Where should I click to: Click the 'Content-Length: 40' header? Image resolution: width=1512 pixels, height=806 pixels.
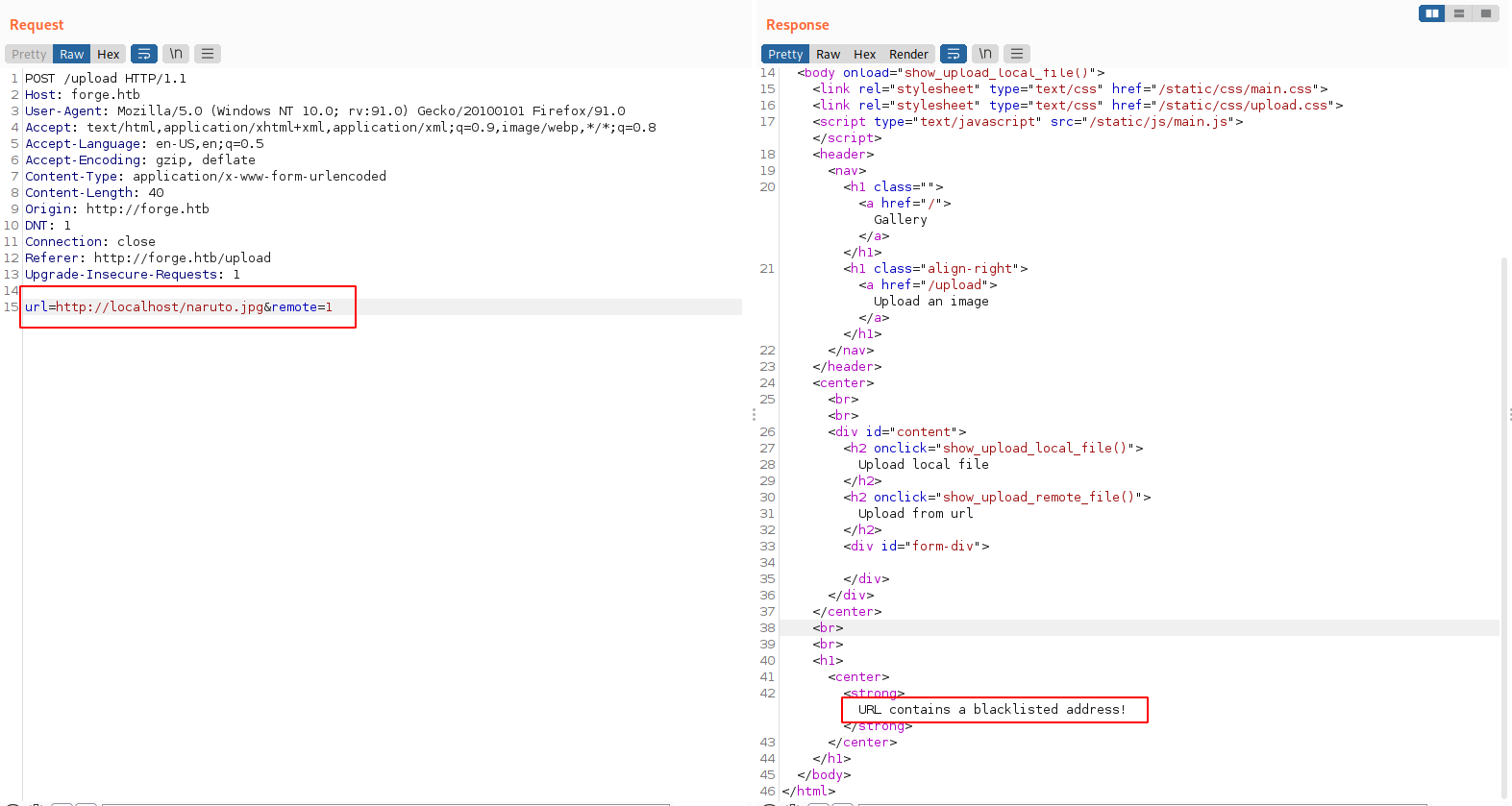[x=94, y=193]
